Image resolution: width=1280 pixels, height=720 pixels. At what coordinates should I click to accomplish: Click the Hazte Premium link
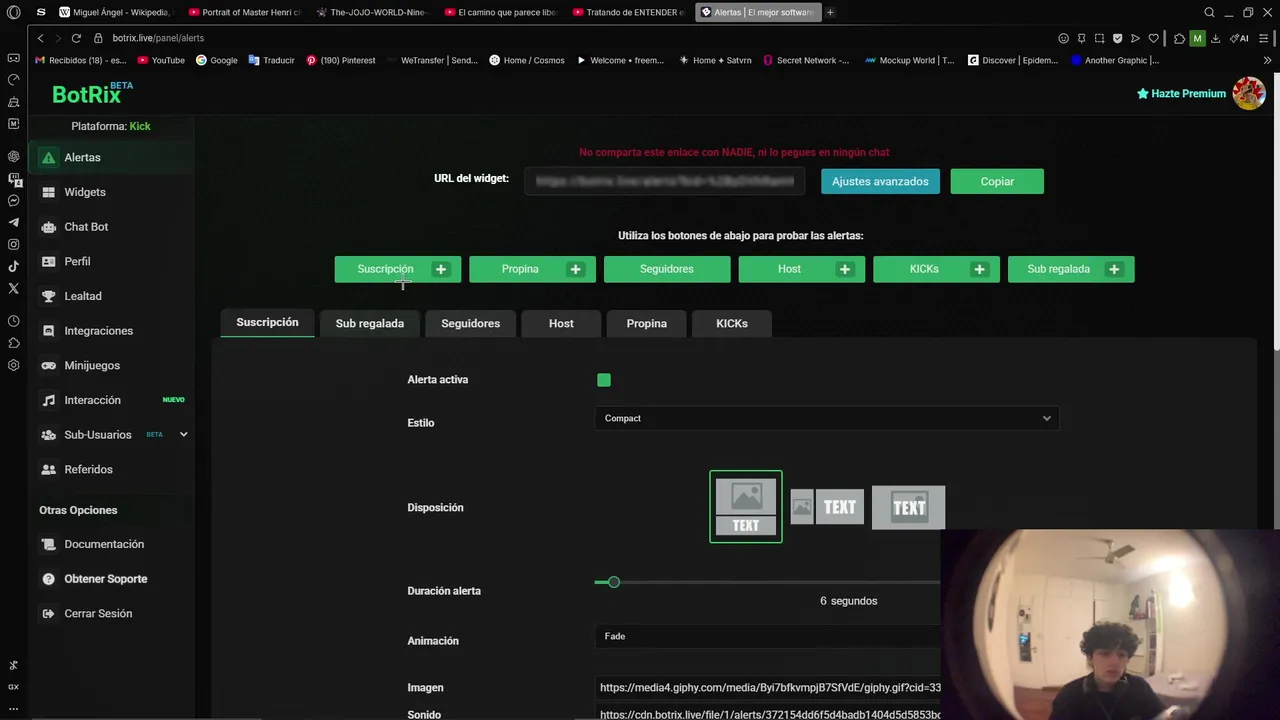[1181, 93]
